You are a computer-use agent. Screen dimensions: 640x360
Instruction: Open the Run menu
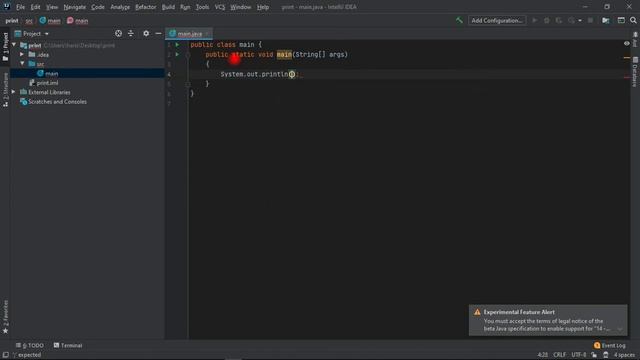185,7
